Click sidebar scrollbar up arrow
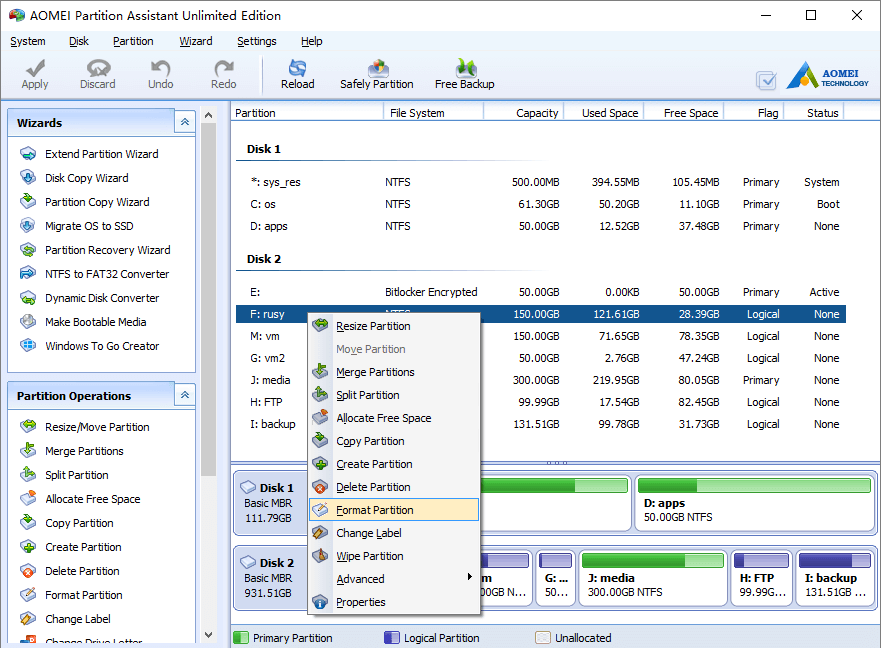This screenshot has width=881, height=648. tap(208, 115)
